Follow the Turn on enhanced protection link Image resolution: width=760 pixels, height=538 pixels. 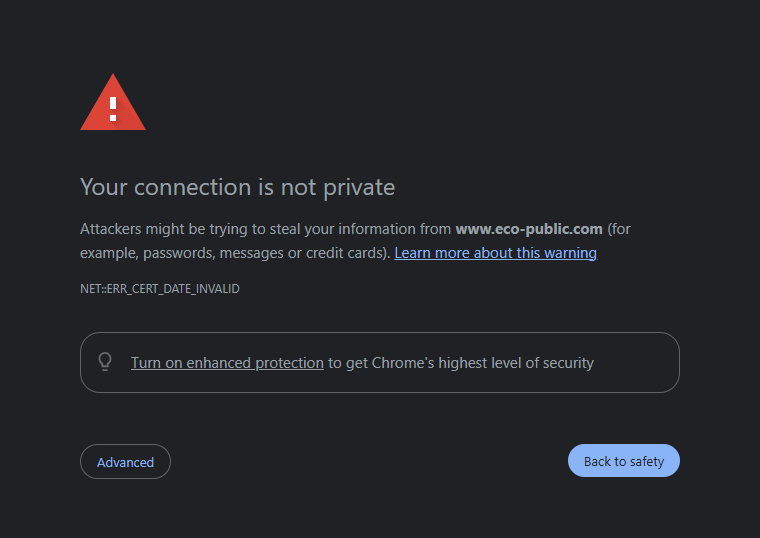(x=227, y=363)
